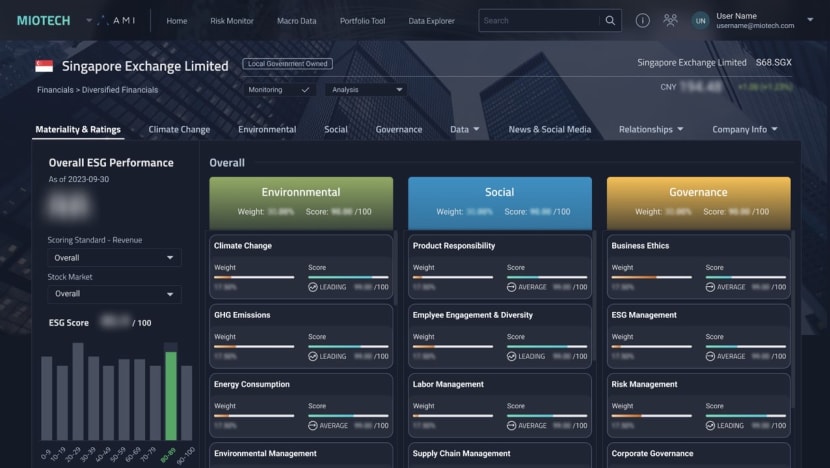Click the UN user avatar

700,21
